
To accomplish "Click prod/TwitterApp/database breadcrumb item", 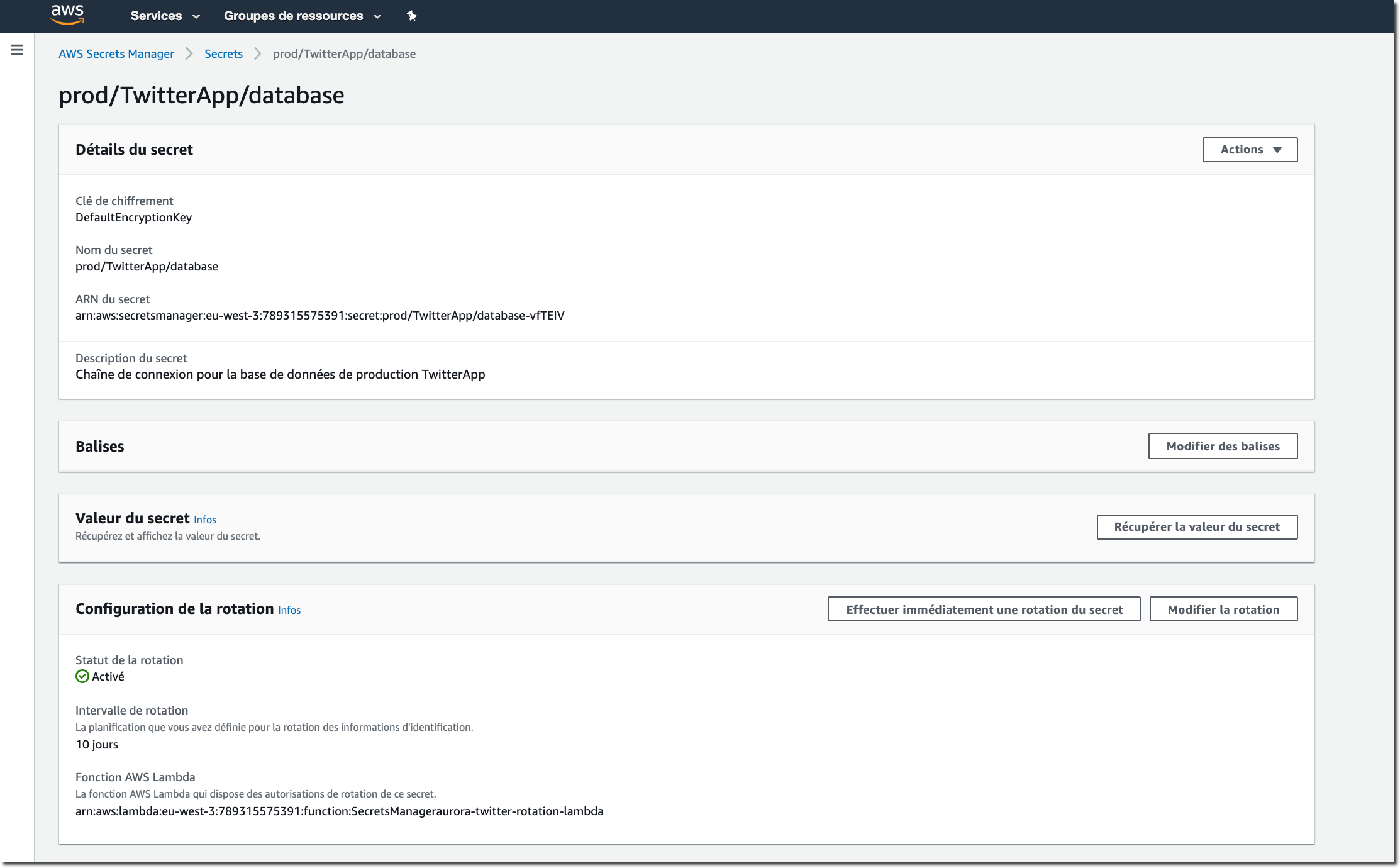I will click(x=344, y=54).
